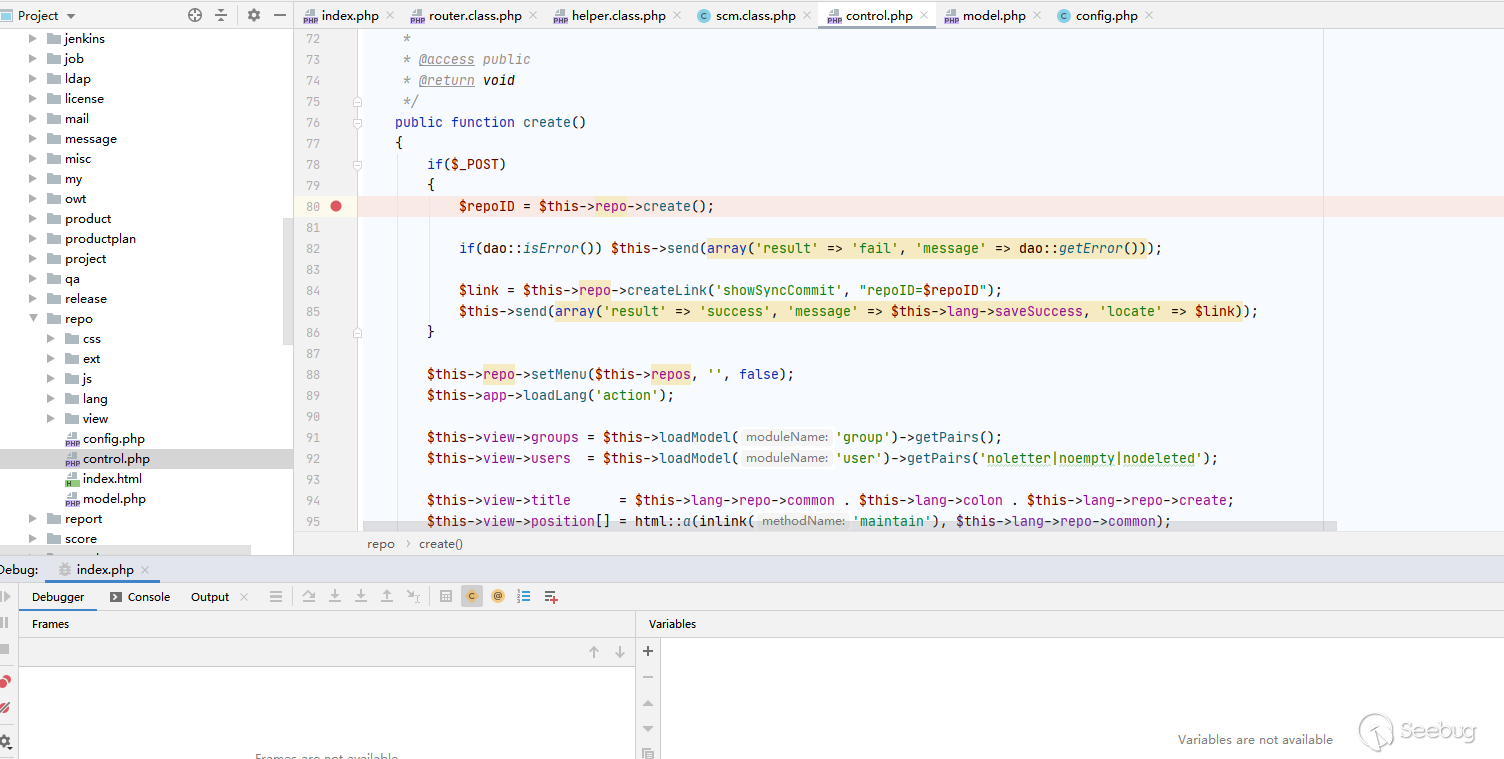Click create() in the breadcrumb bar
The image size is (1504, 759).
point(440,544)
